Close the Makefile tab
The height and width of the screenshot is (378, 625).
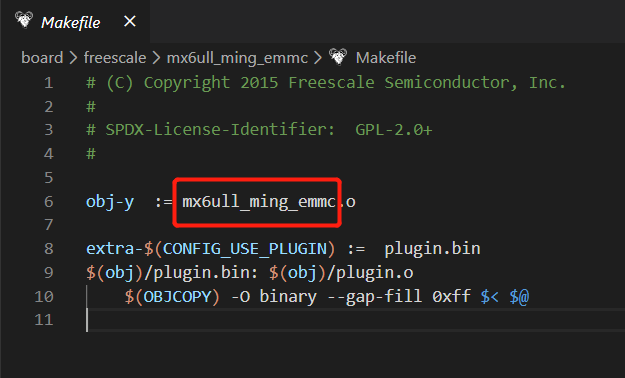click(x=130, y=21)
